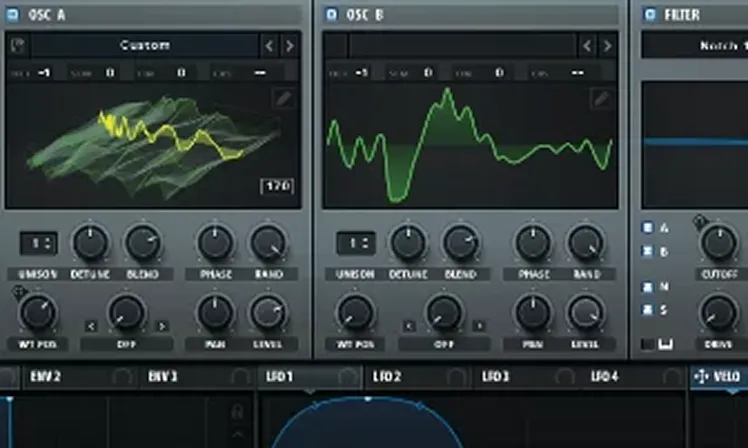Click the OSC A waveform view icon
Screen dimensions: 748x448
click(17, 45)
